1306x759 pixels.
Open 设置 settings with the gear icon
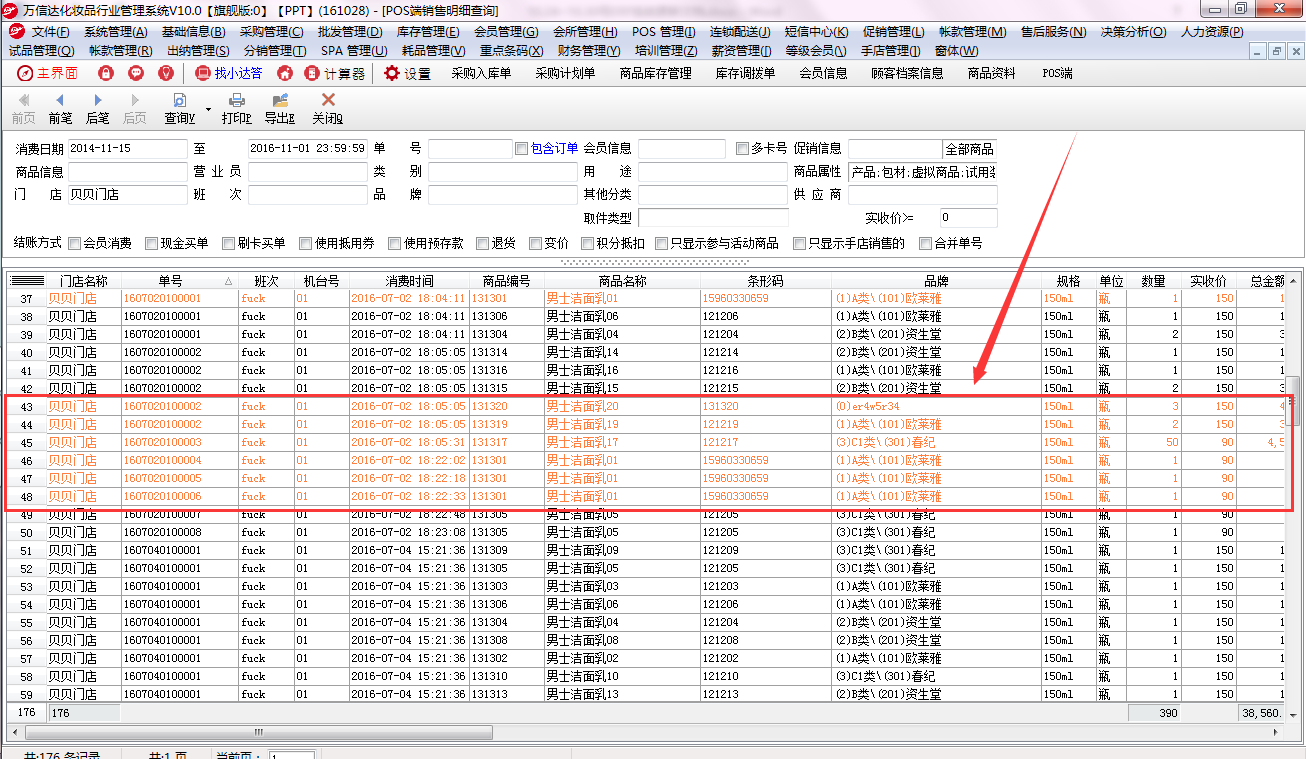click(407, 73)
